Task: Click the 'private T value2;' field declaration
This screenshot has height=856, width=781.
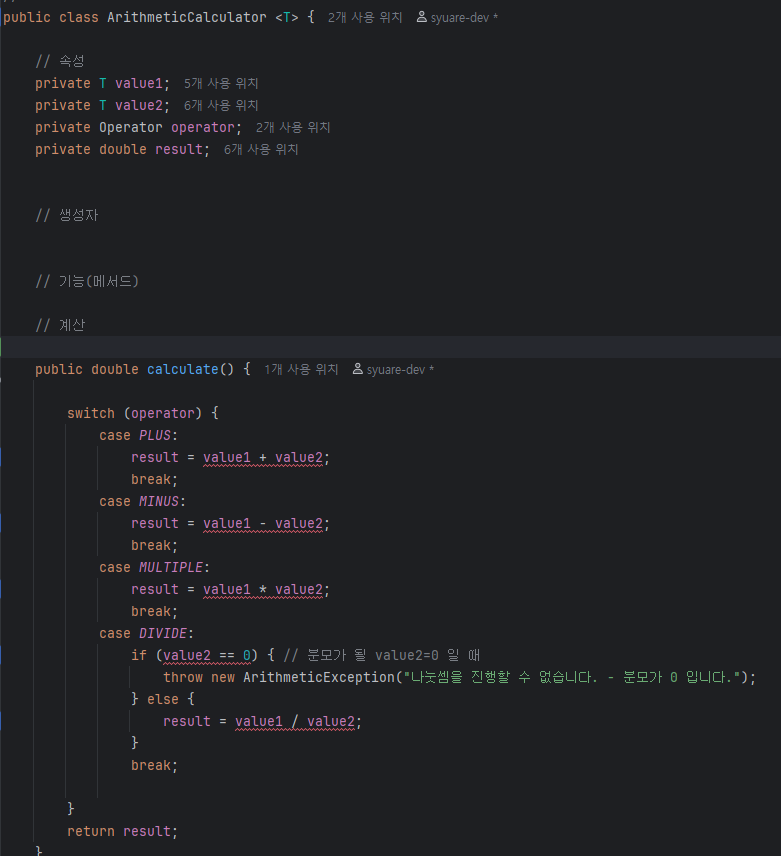Action: coord(103,105)
